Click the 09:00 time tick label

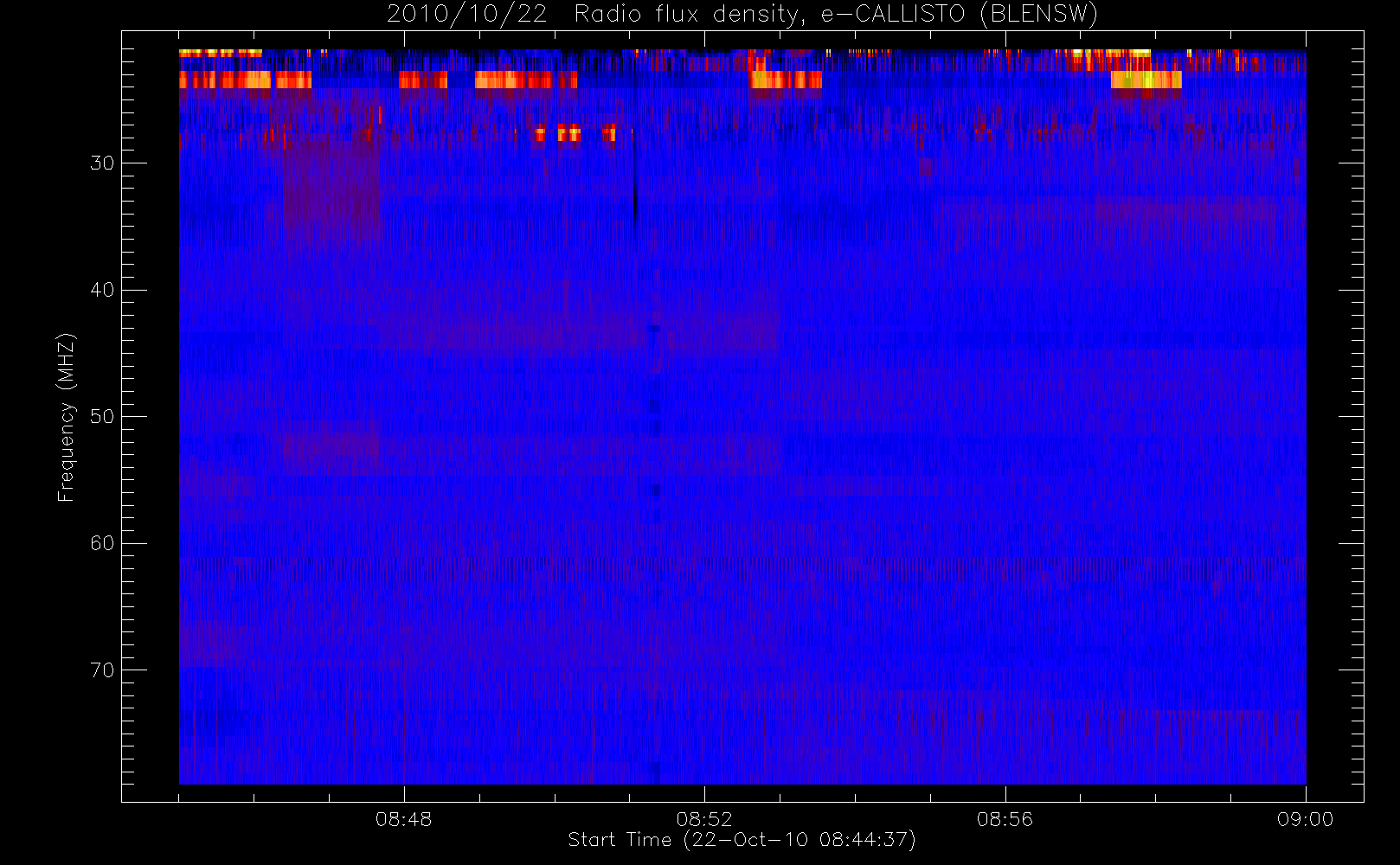1305,819
